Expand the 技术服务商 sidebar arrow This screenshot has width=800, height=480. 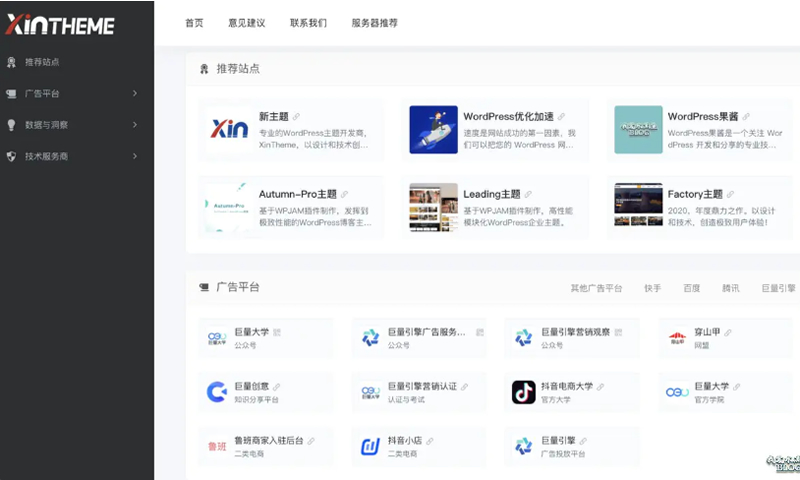[134, 156]
